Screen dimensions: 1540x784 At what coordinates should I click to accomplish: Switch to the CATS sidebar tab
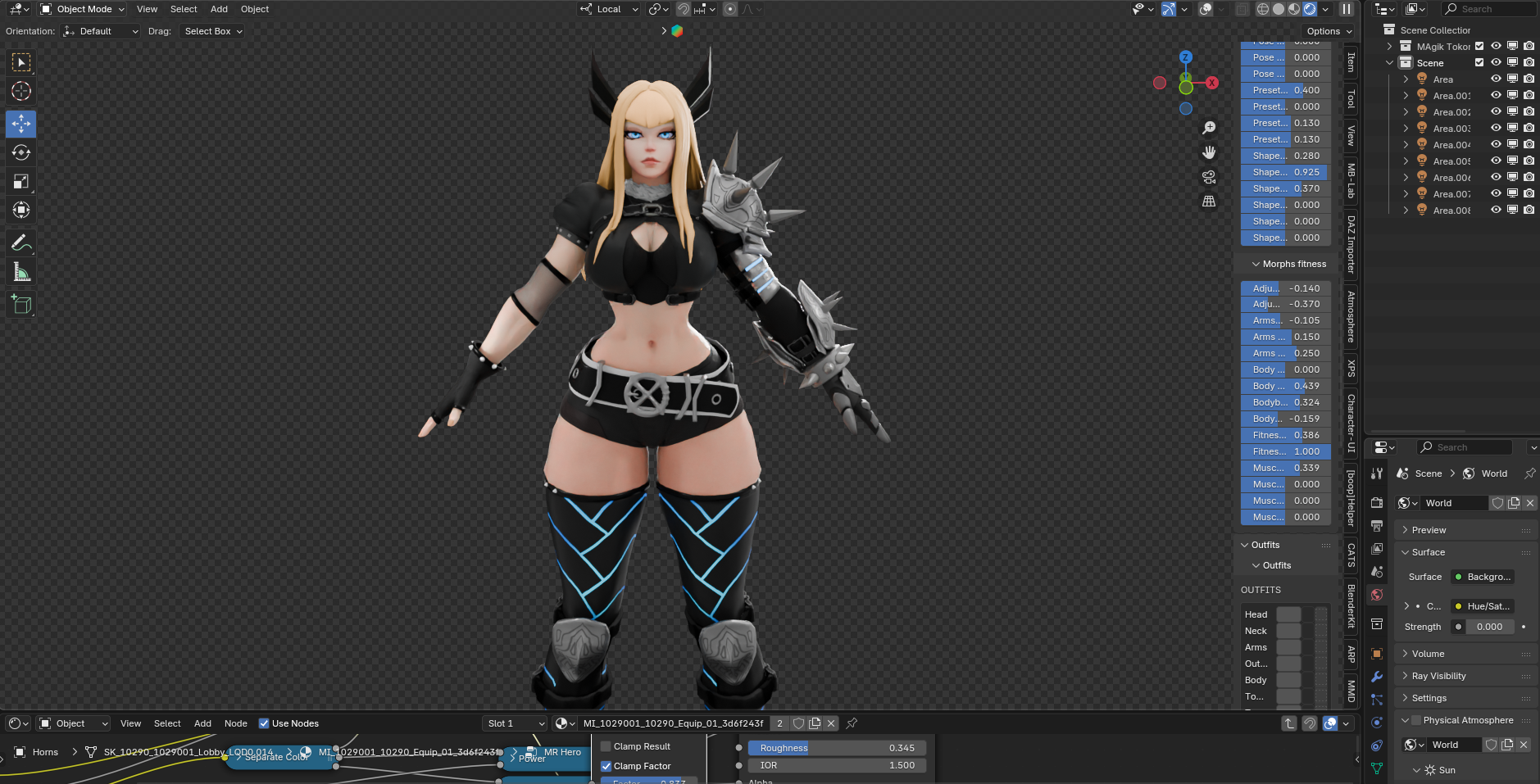pos(1351,555)
